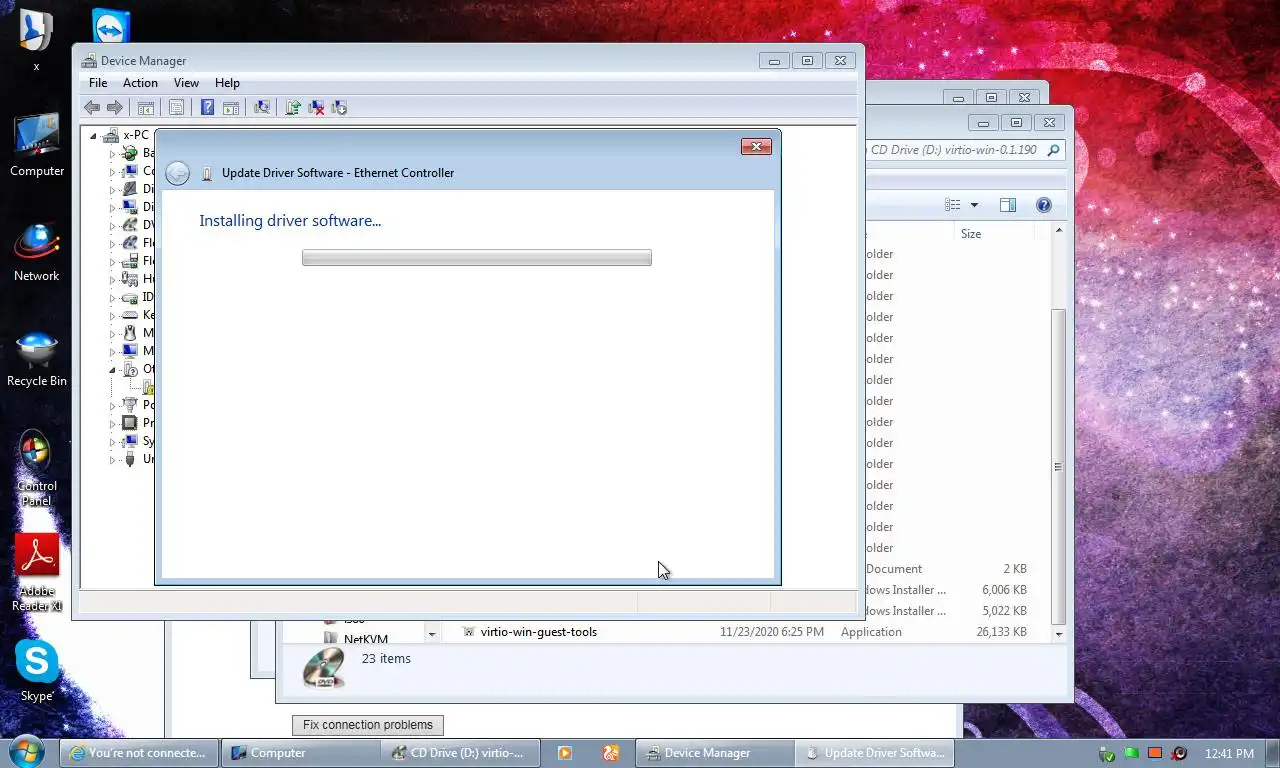1280x768 pixels.
Task: Expand the Mice tree node arrow
Action: 112,334
